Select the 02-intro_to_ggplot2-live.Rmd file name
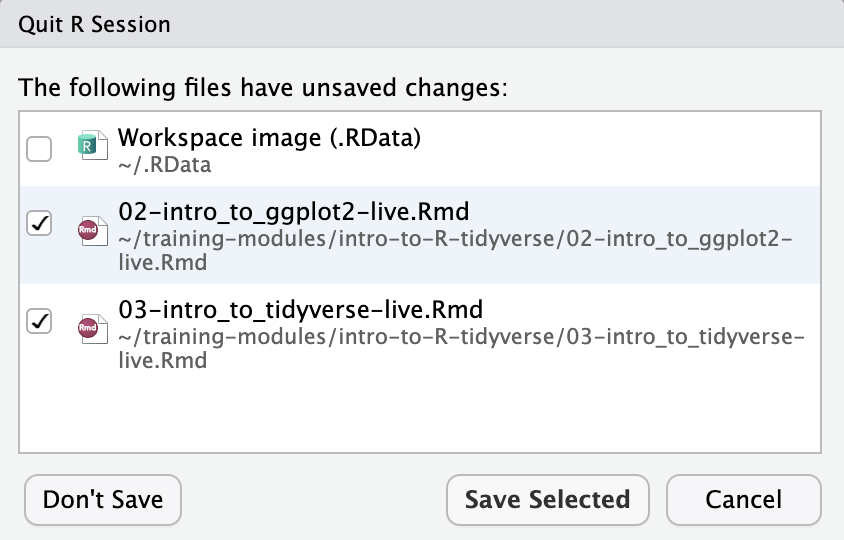This screenshot has width=844, height=540. coord(294,213)
